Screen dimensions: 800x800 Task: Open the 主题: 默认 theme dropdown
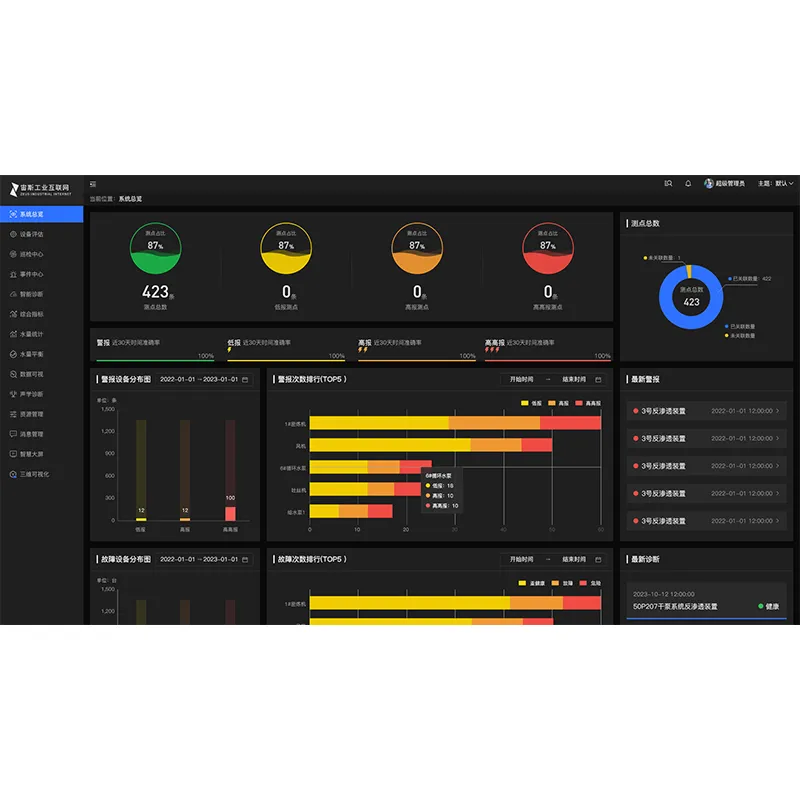coord(775,184)
